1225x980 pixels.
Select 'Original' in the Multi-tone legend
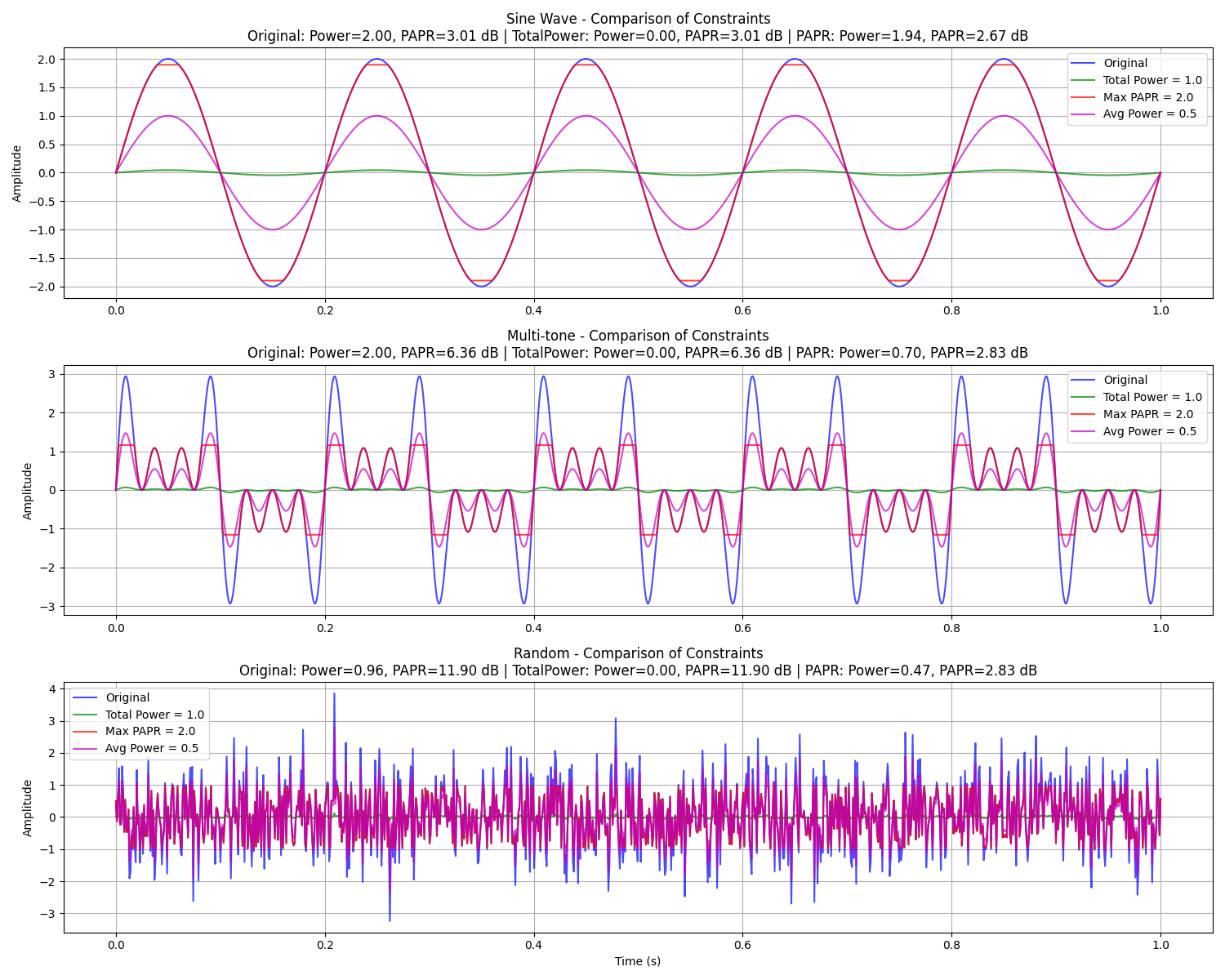(x=1125, y=380)
